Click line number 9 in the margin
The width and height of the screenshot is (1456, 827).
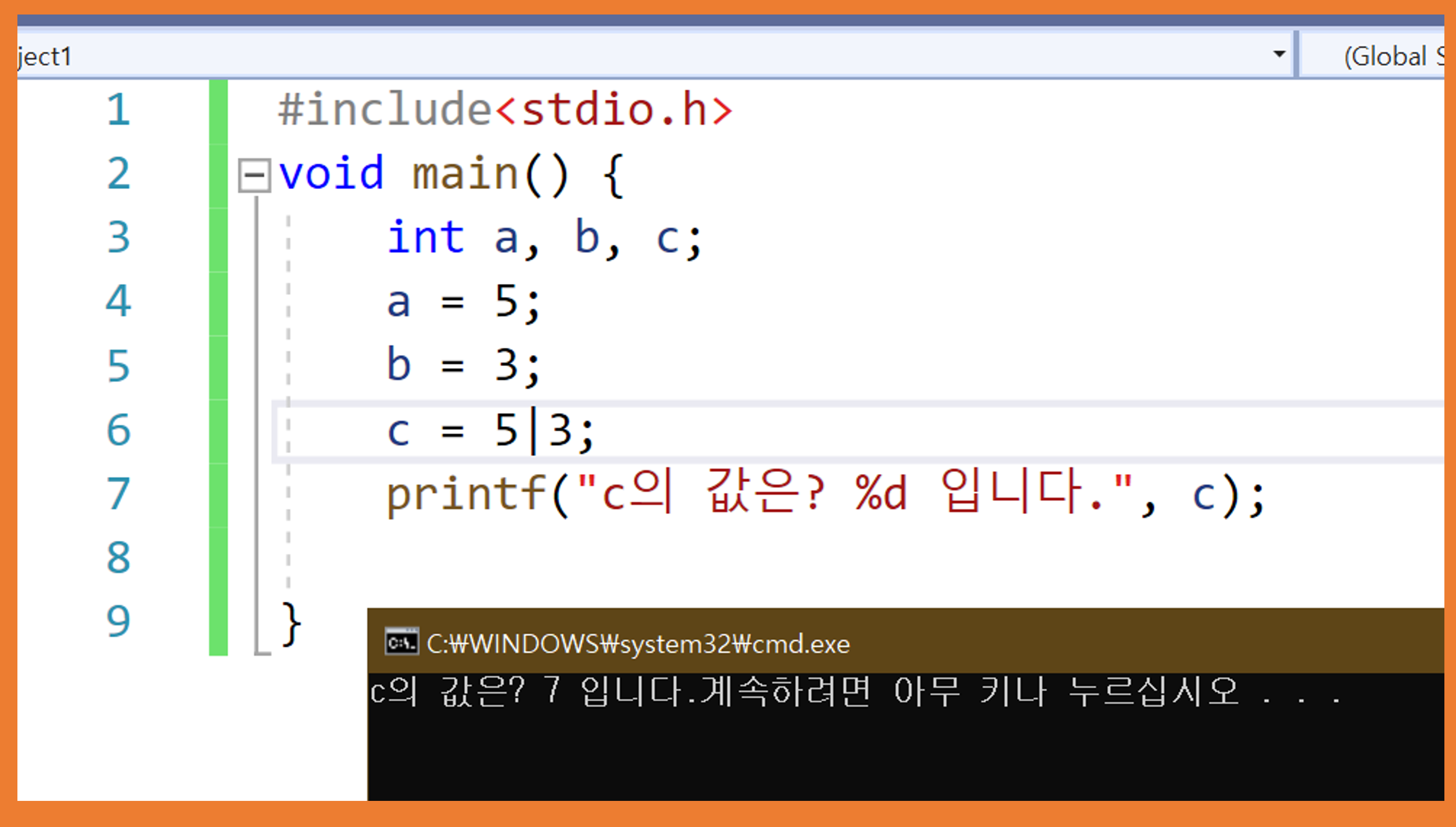(x=118, y=621)
